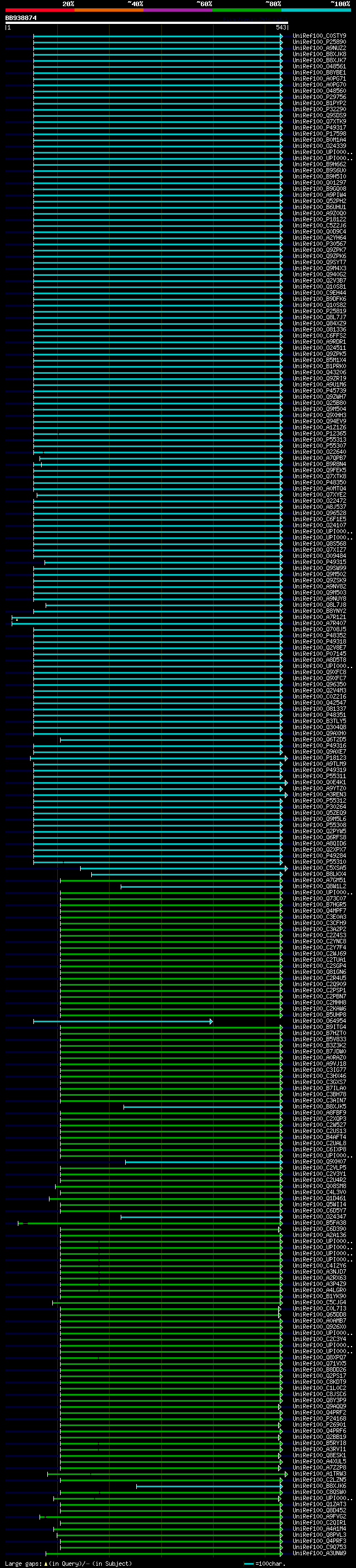This screenshot has width=356, height=1568.
Task: Click UniRef100_Q8XPQ7 hit label
Action: coord(319,1357)
